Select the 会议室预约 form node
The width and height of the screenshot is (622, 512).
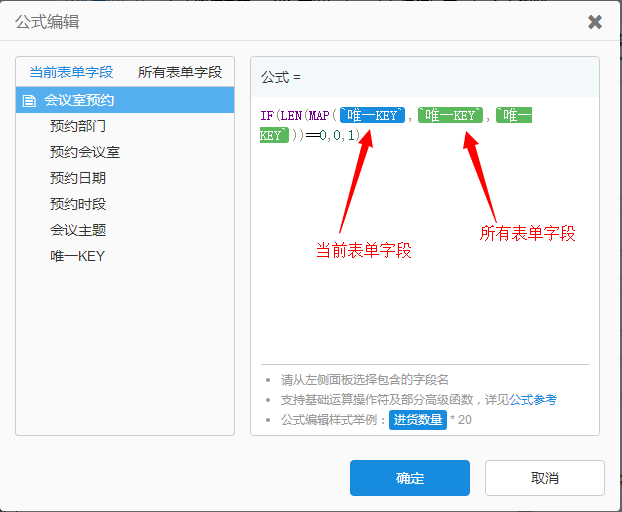(x=79, y=100)
